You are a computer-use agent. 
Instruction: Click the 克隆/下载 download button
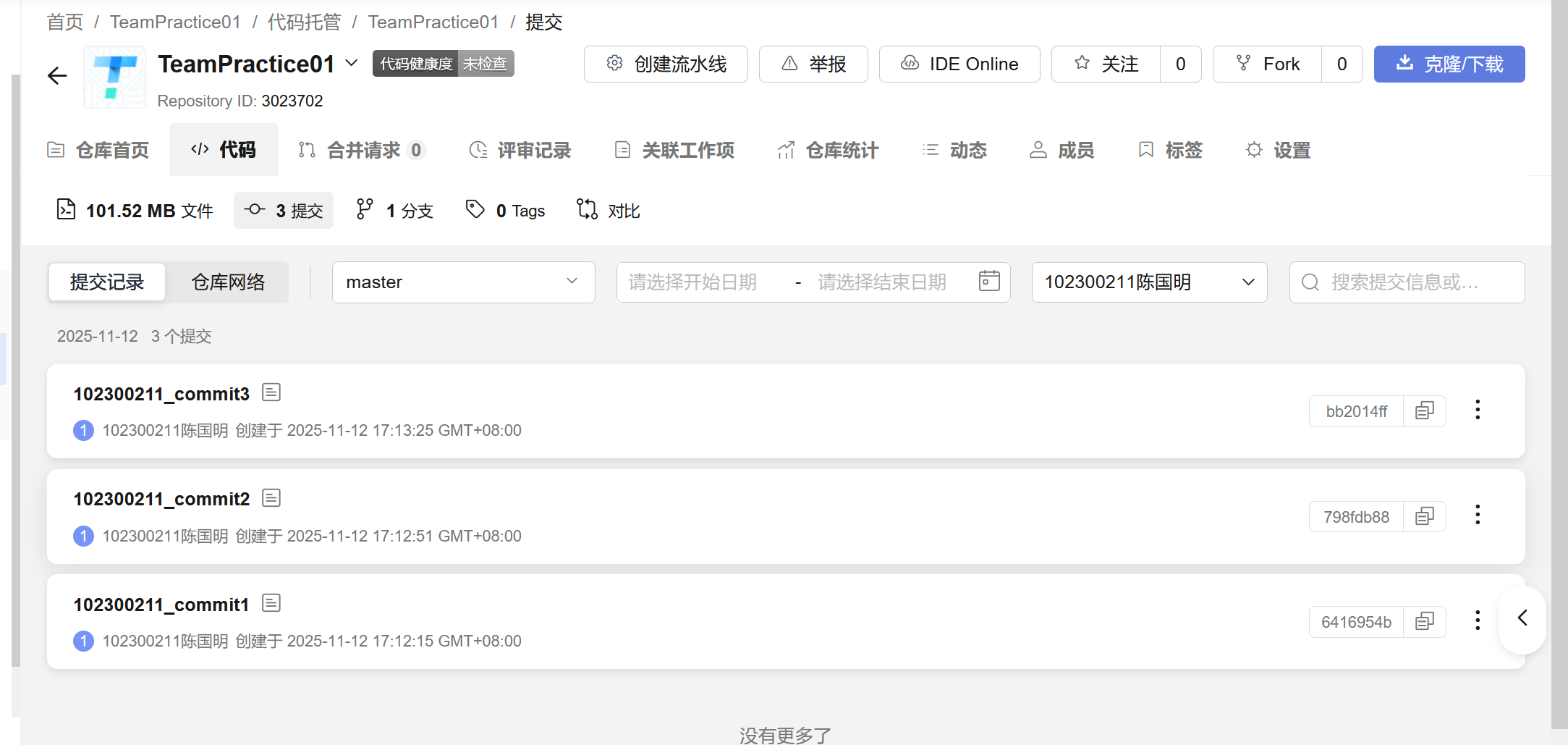[1449, 64]
